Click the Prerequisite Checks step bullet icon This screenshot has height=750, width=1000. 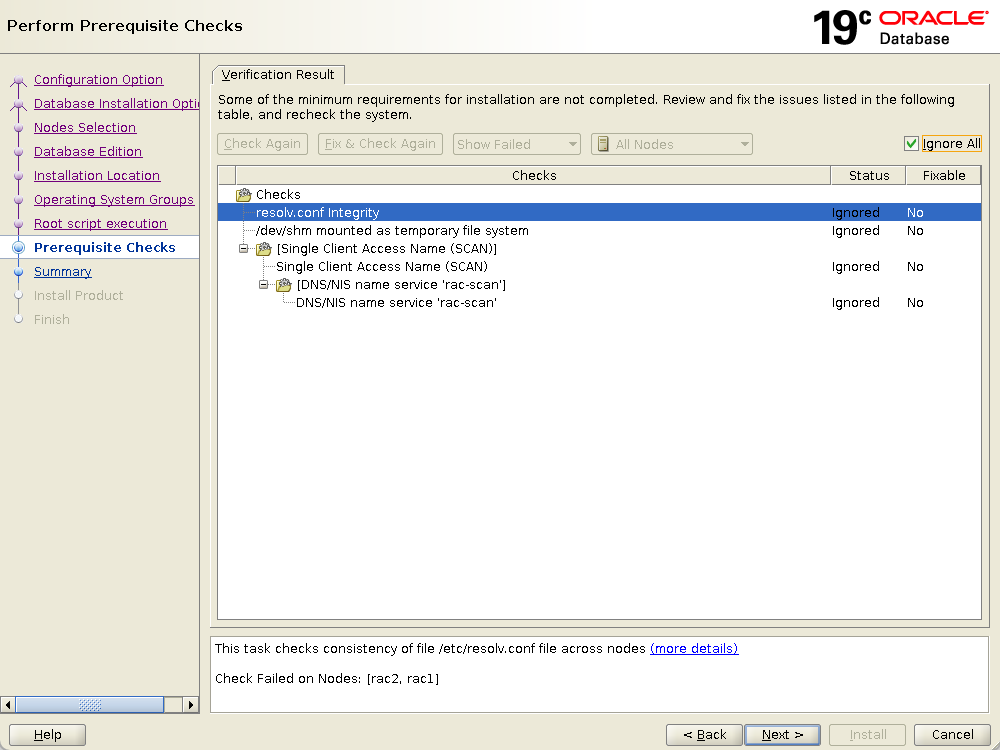pos(18,248)
